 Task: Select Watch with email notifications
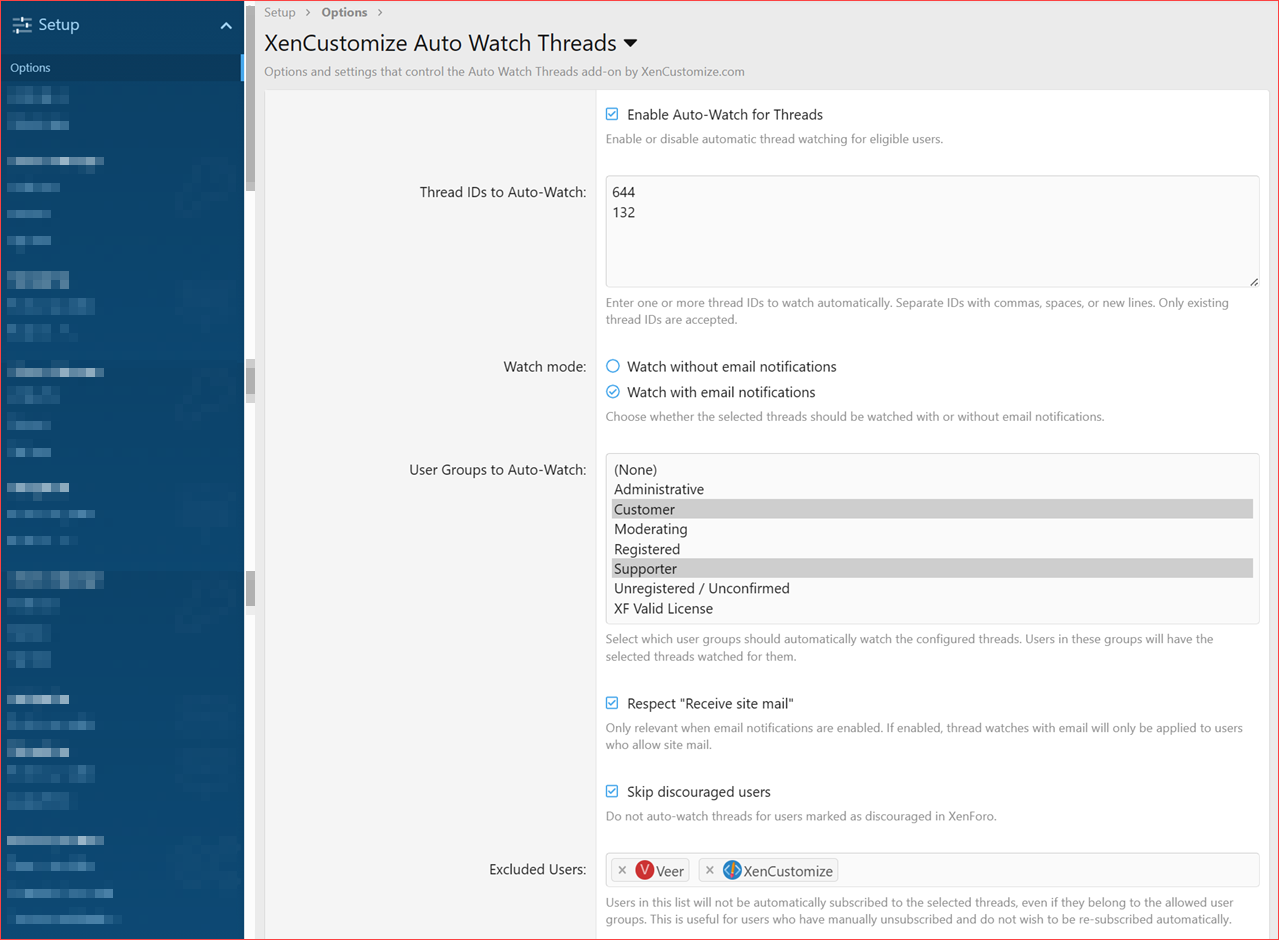611,392
